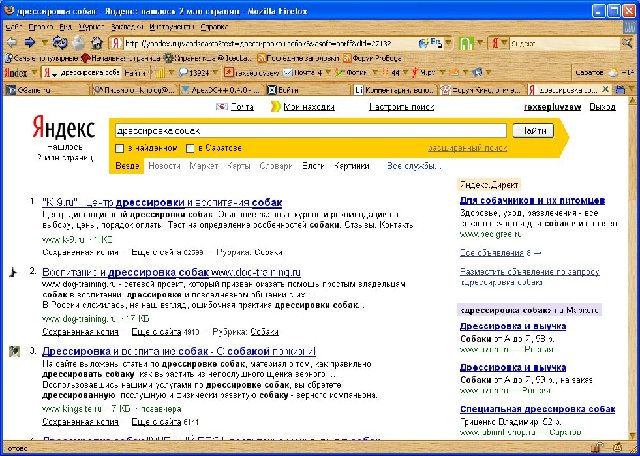
Task: Open the Закладки menu
Action: [x=127, y=27]
